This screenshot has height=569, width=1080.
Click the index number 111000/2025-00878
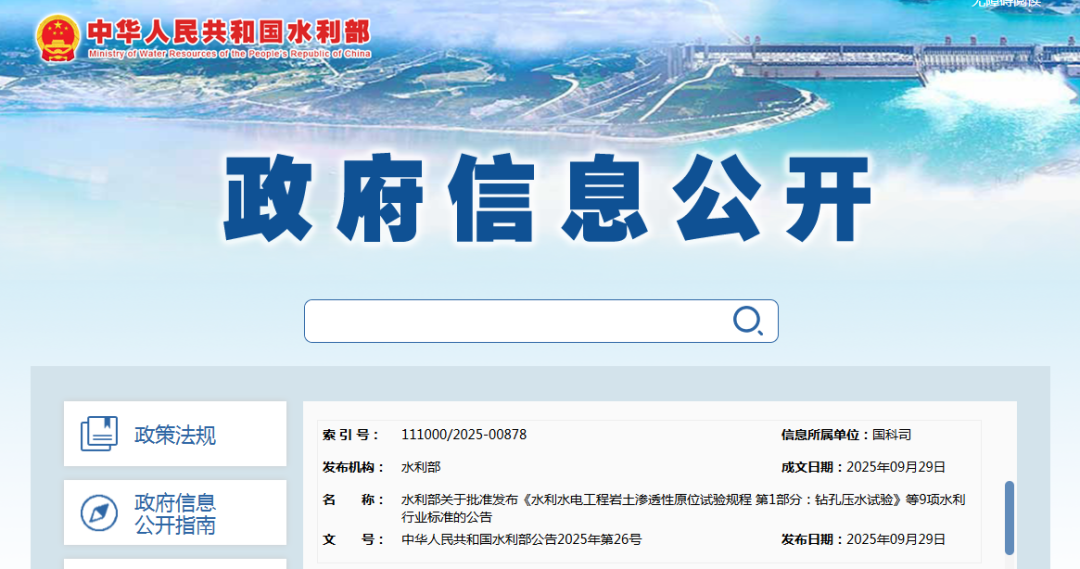[463, 435]
